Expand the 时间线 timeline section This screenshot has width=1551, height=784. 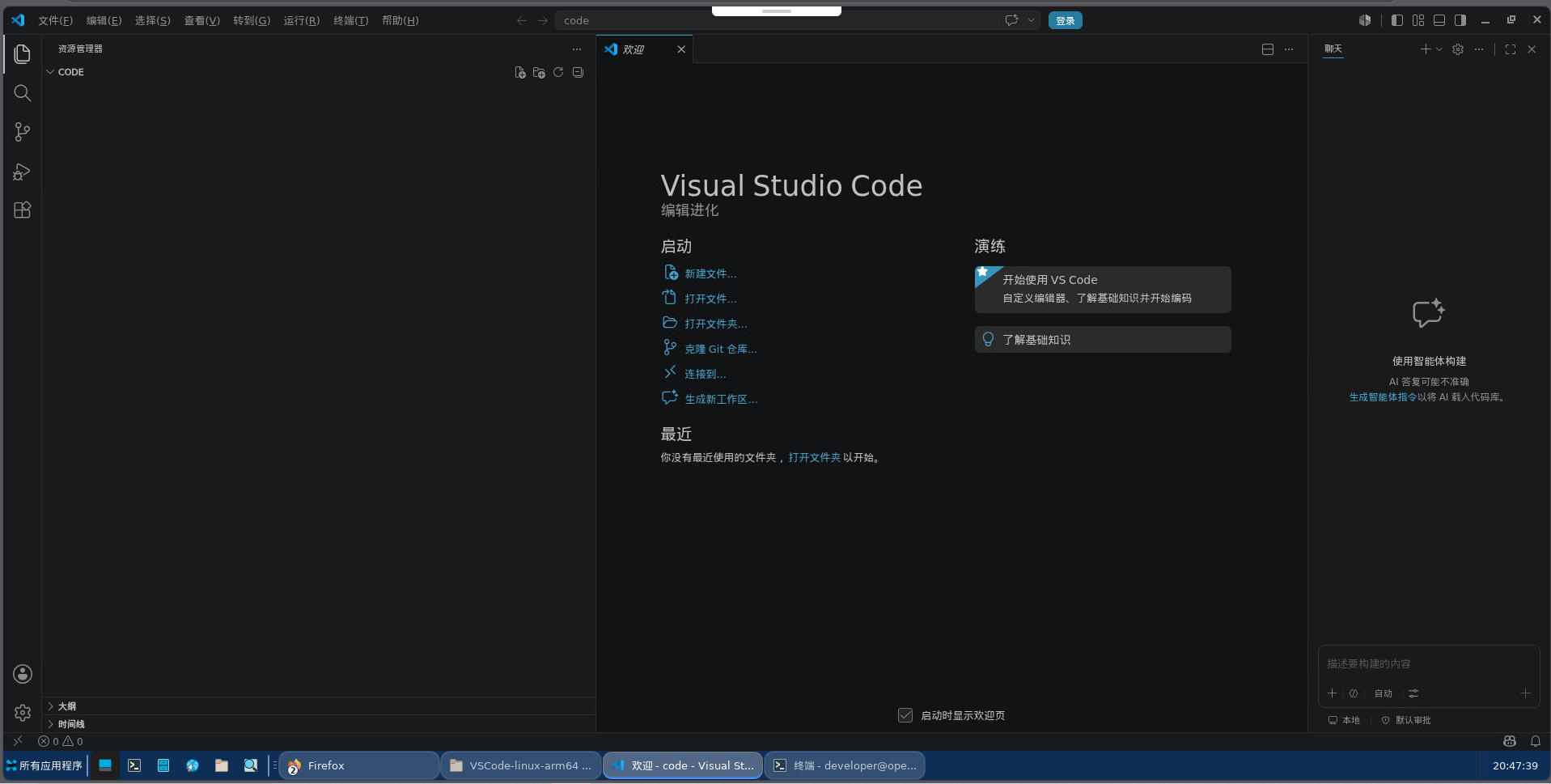(x=320, y=724)
